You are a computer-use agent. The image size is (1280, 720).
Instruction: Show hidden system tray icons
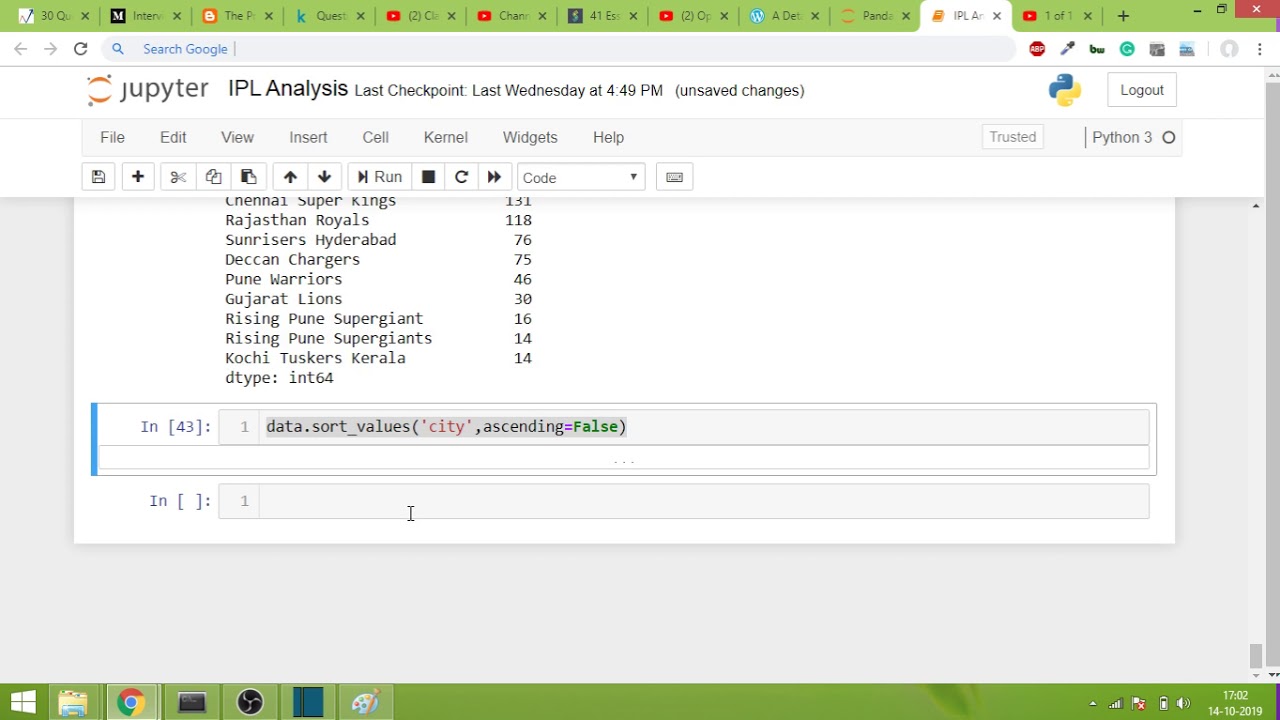pos(1093,703)
